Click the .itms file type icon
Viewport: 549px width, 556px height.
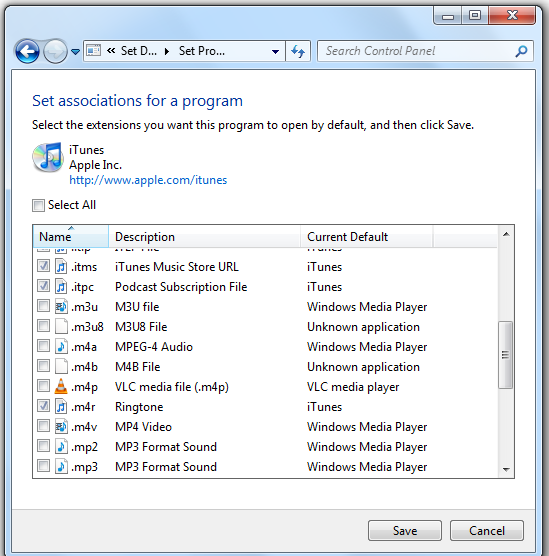click(61, 266)
